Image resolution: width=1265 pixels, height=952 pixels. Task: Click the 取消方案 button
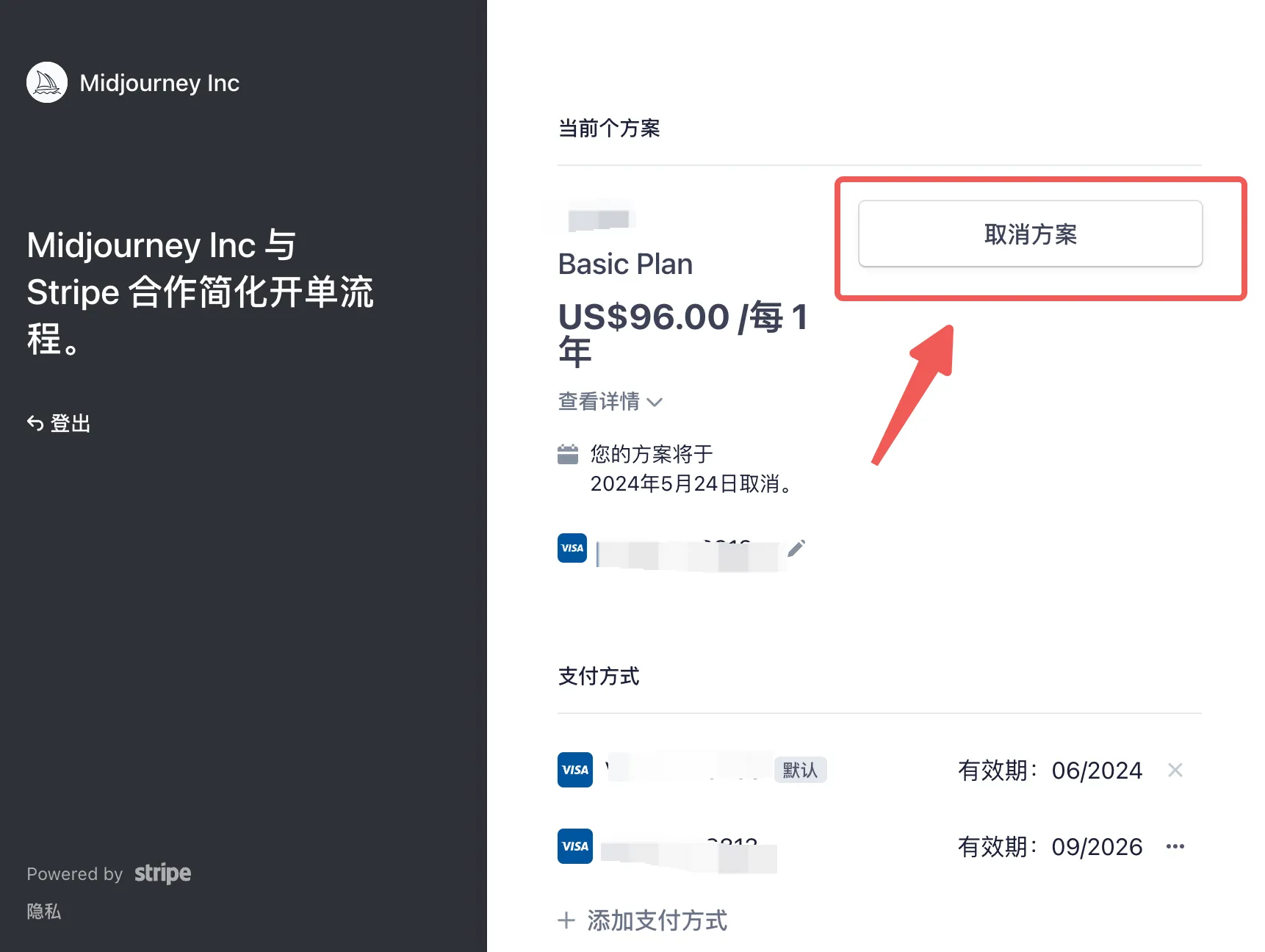(x=1029, y=234)
